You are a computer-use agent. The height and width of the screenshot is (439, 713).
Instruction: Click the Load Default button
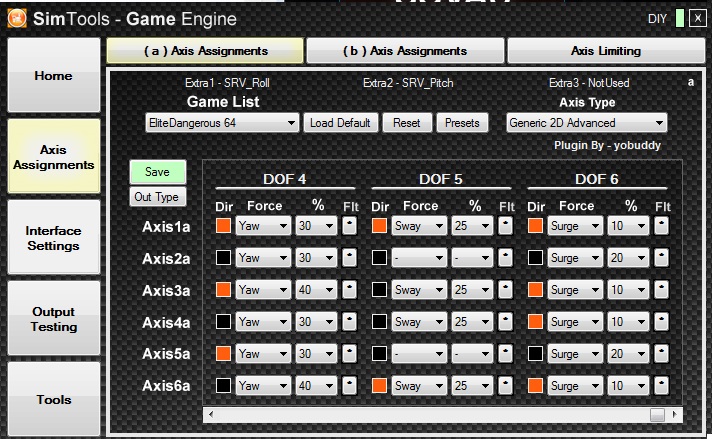tap(340, 123)
